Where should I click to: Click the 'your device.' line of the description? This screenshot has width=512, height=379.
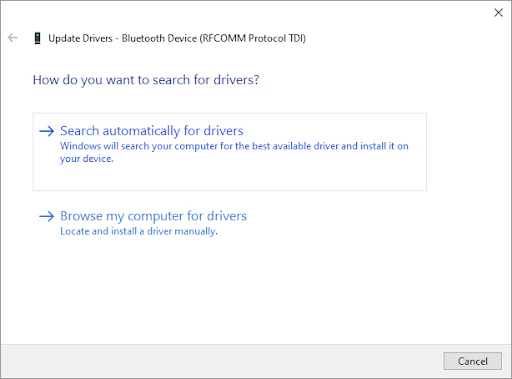tap(87, 159)
